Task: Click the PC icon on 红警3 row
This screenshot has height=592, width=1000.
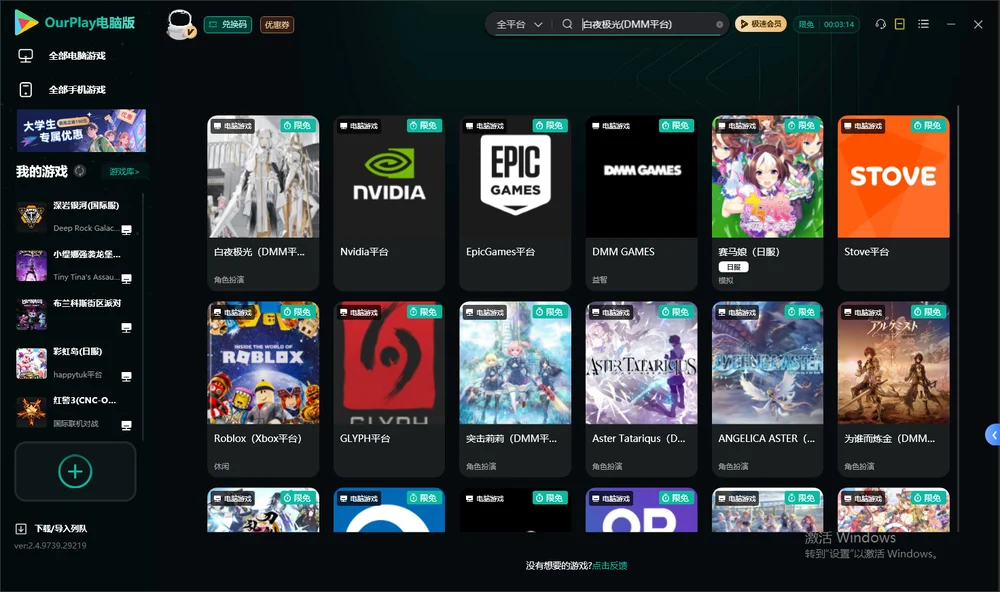Action: click(126, 426)
